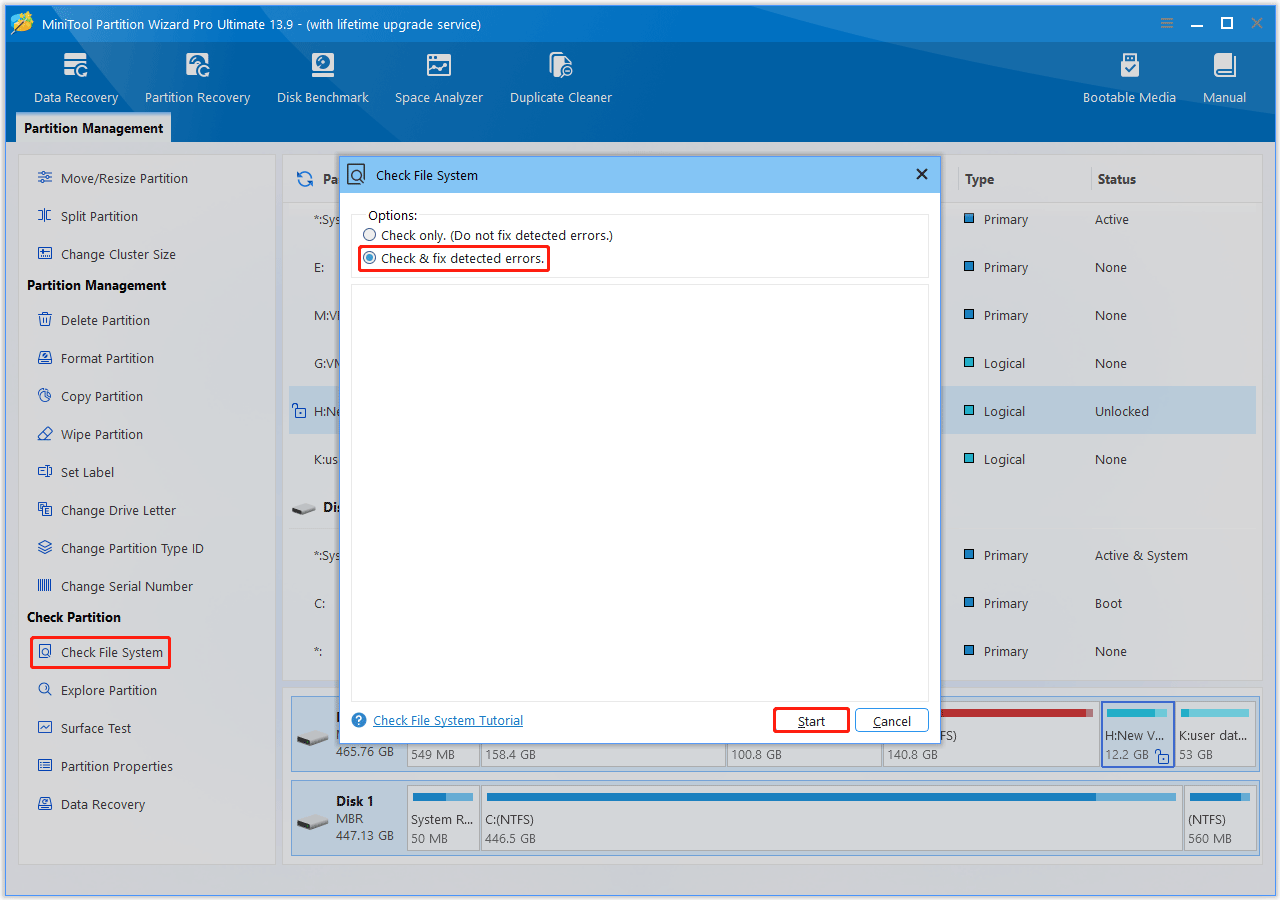Choose Change Partition Type ID
The image size is (1280, 900).
(x=132, y=548)
